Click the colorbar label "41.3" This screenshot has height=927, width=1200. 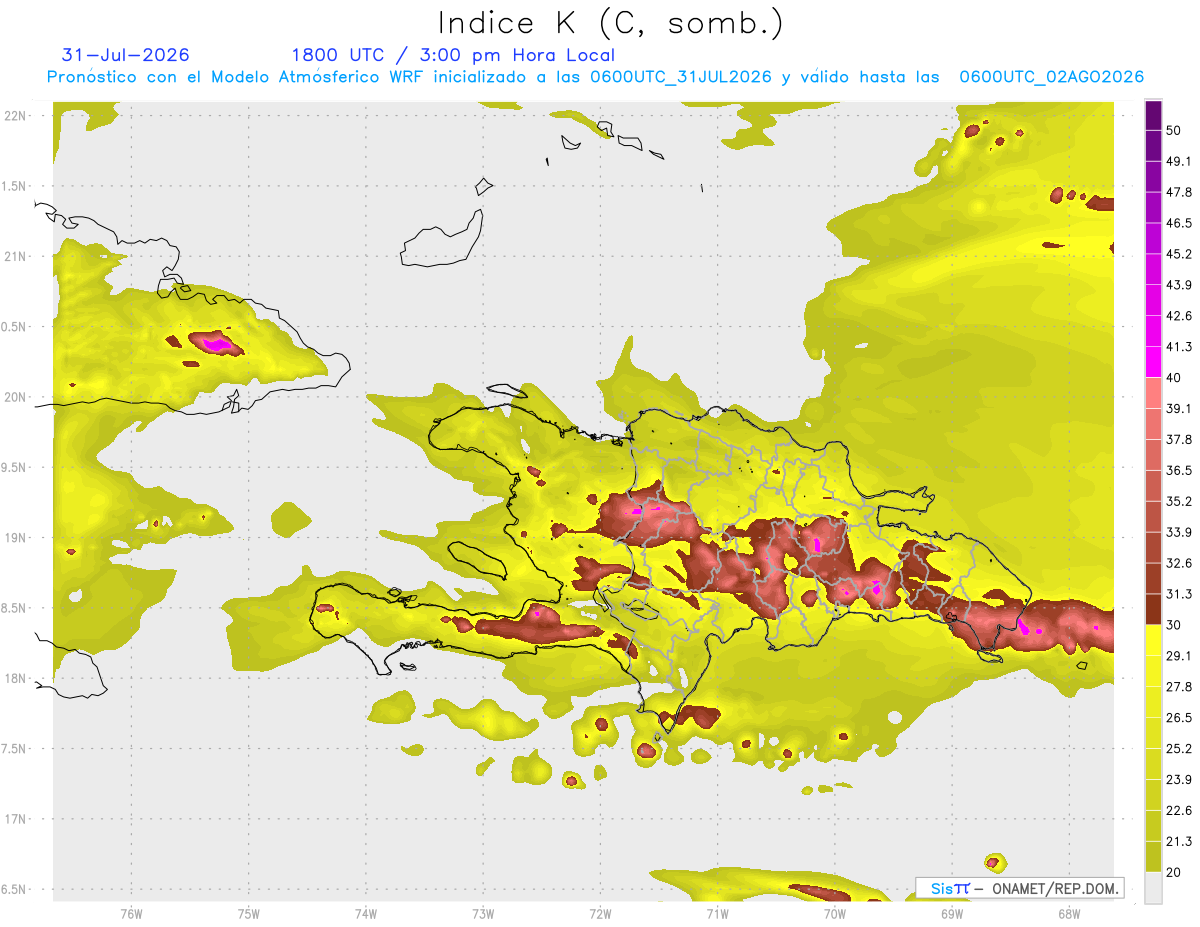1178,347
